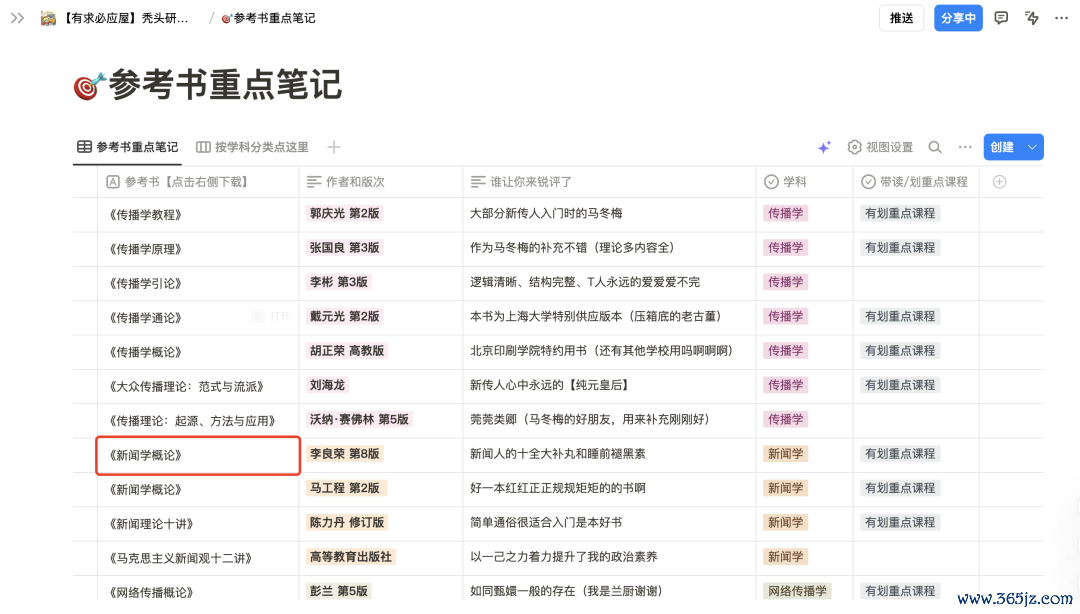Open the 《传播学引论》 row
The height and width of the screenshot is (614, 1080).
tap(145, 283)
